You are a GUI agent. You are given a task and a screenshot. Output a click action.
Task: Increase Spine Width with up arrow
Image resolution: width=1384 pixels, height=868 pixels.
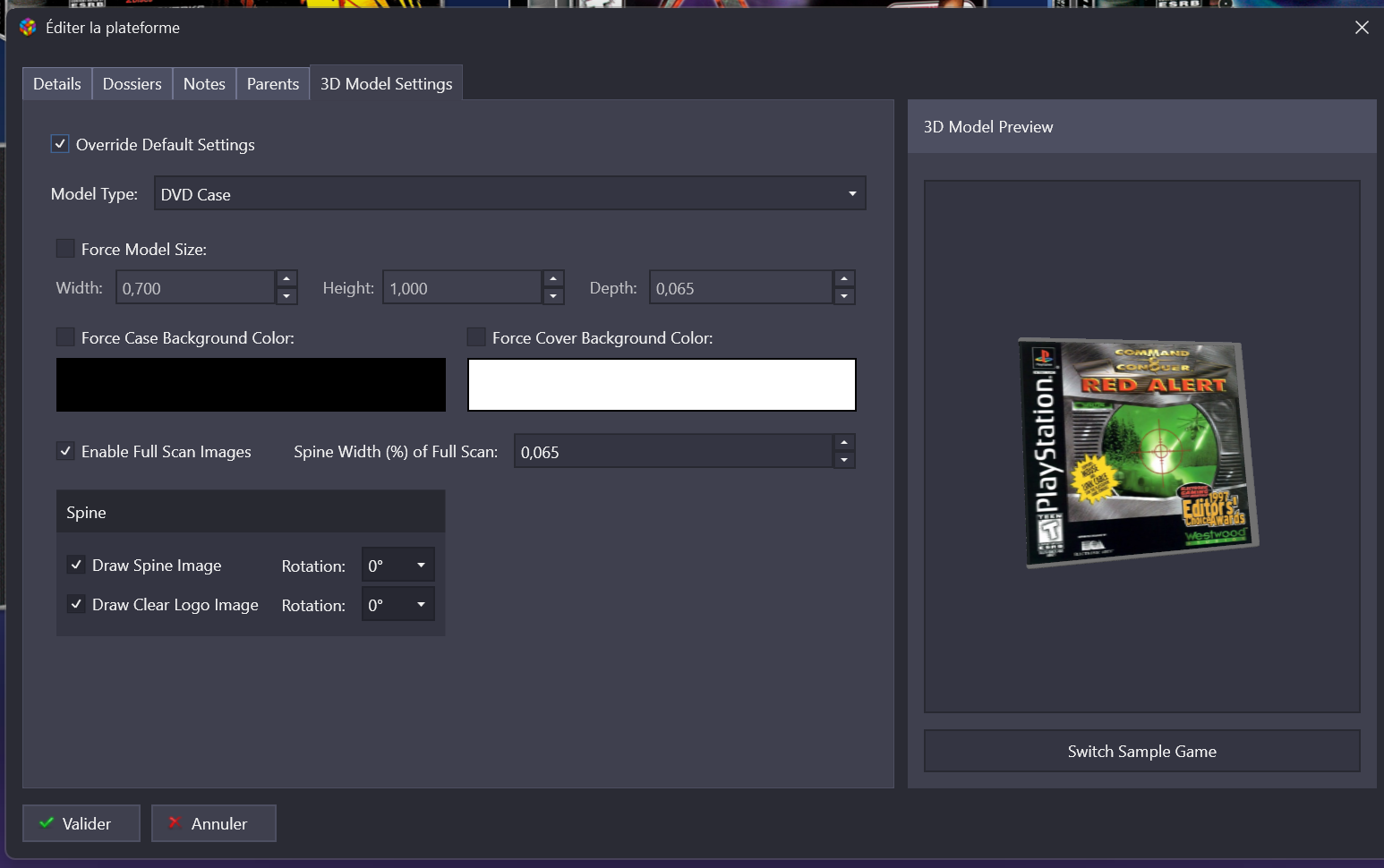click(x=844, y=443)
